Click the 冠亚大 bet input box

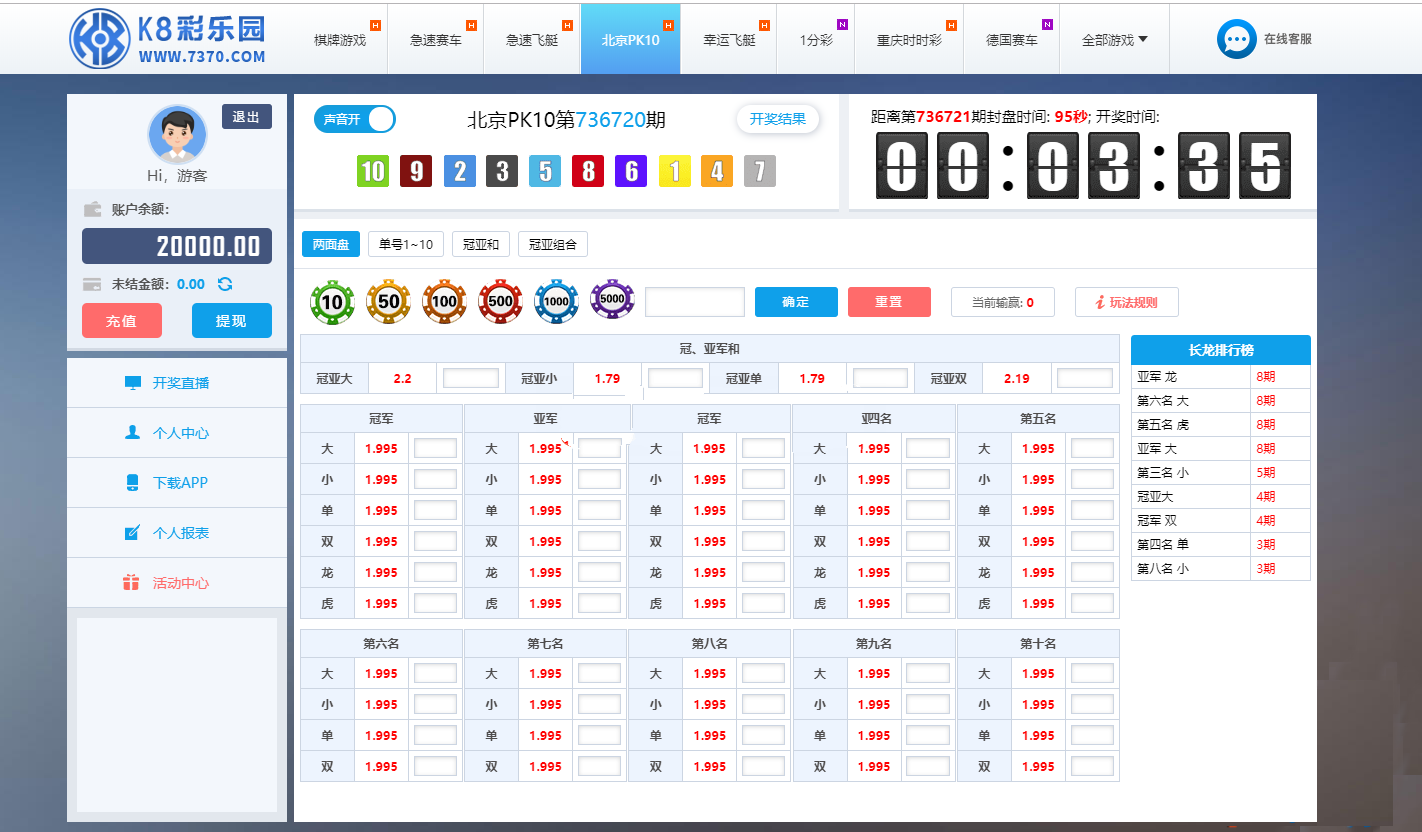pyautogui.click(x=471, y=379)
